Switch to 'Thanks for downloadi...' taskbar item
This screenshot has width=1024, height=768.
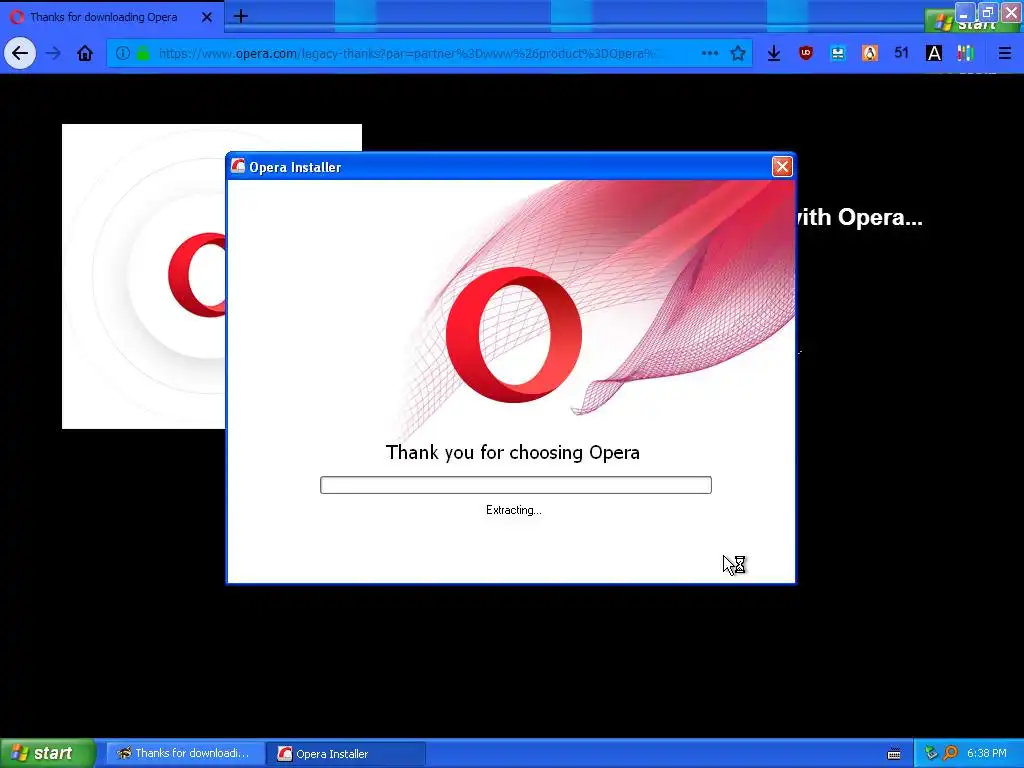tap(185, 753)
